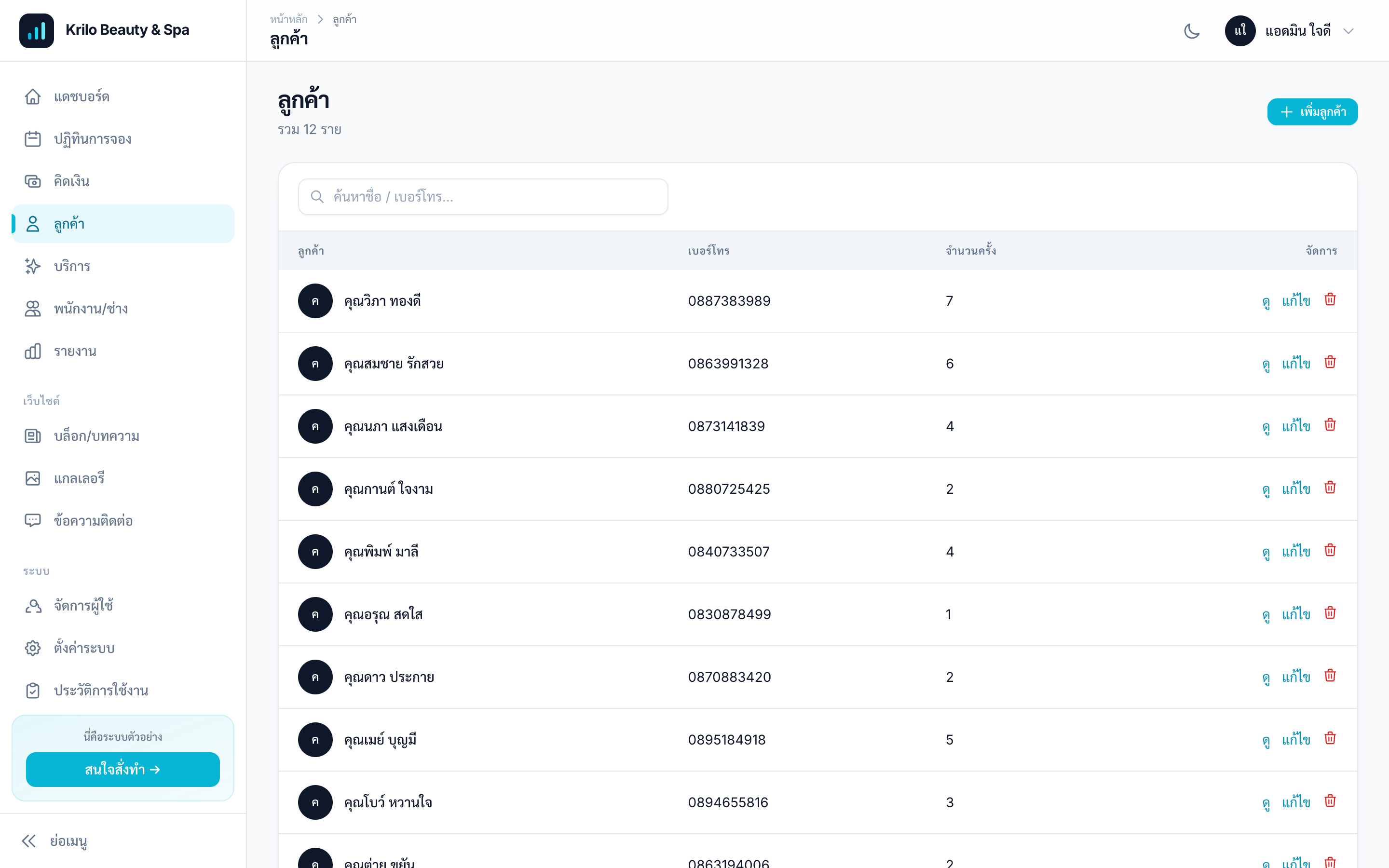Delete คุณกานต์ ใจงาม with trash icon
Viewport: 1389px width, 868px height.
[x=1330, y=488]
